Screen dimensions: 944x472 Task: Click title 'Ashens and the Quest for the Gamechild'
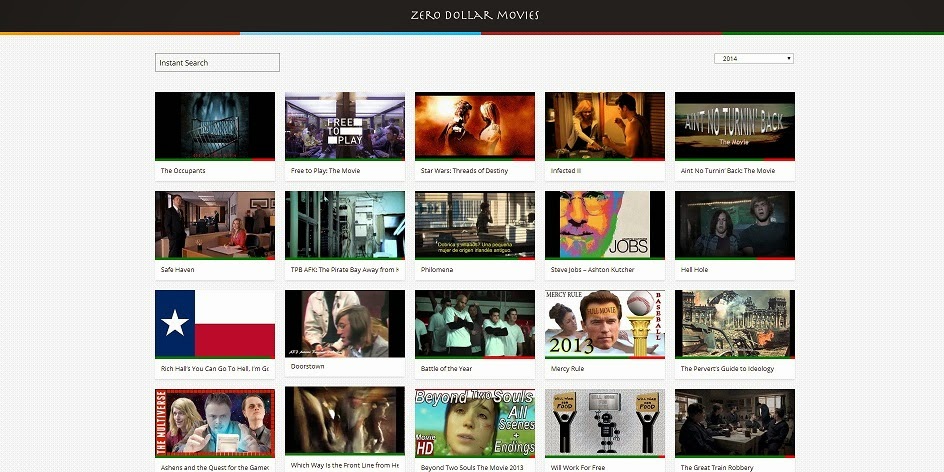click(x=214, y=467)
